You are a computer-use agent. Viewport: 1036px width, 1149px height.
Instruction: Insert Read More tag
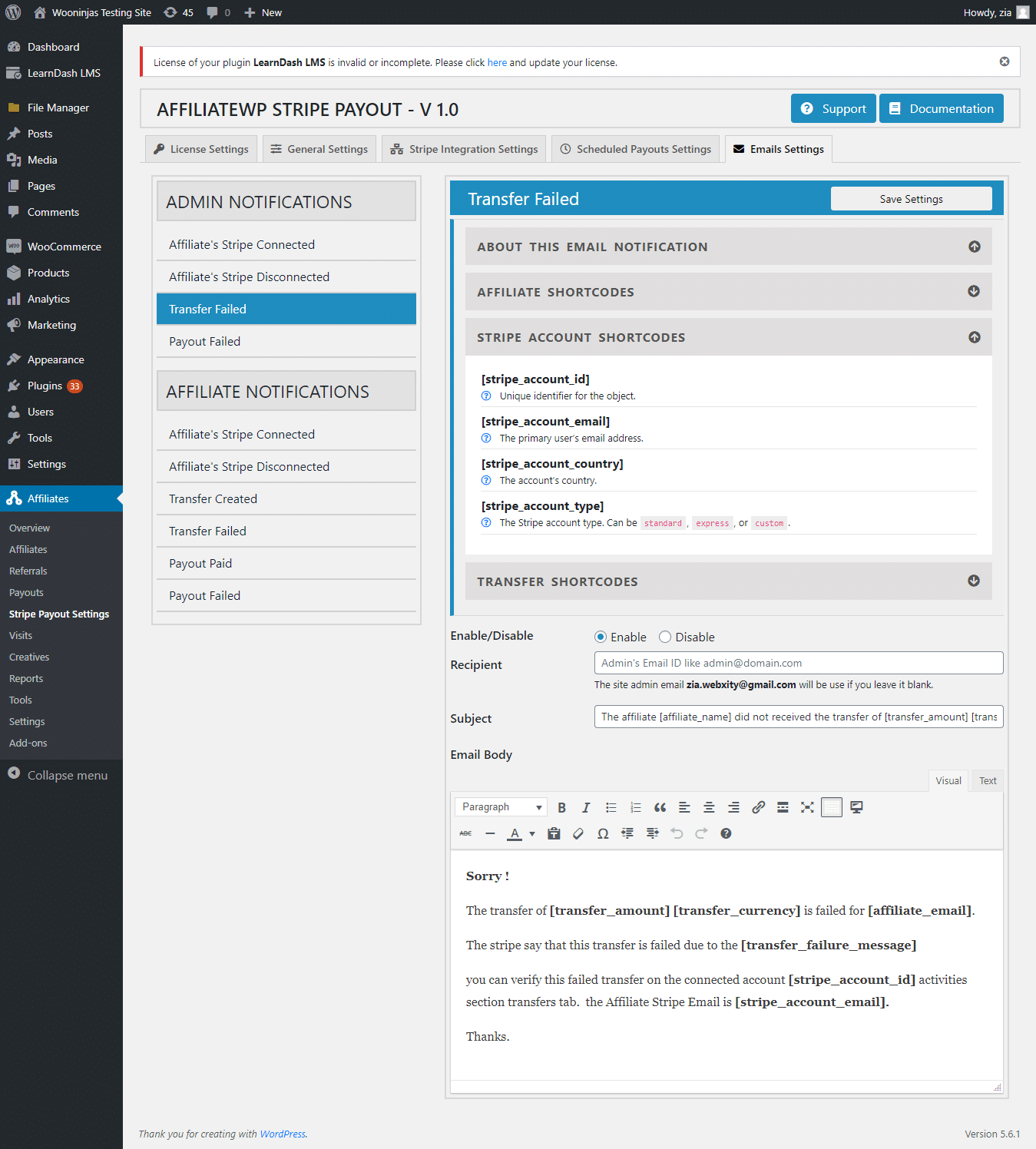coord(783,807)
